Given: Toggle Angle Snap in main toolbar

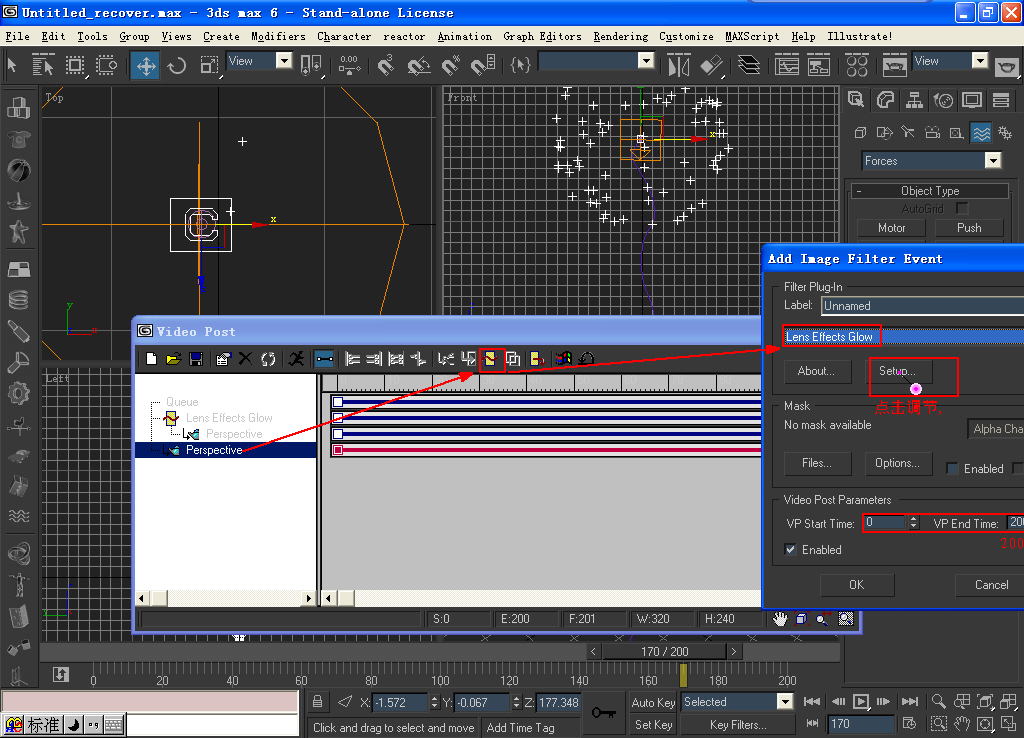Looking at the screenshot, I should click(x=418, y=65).
